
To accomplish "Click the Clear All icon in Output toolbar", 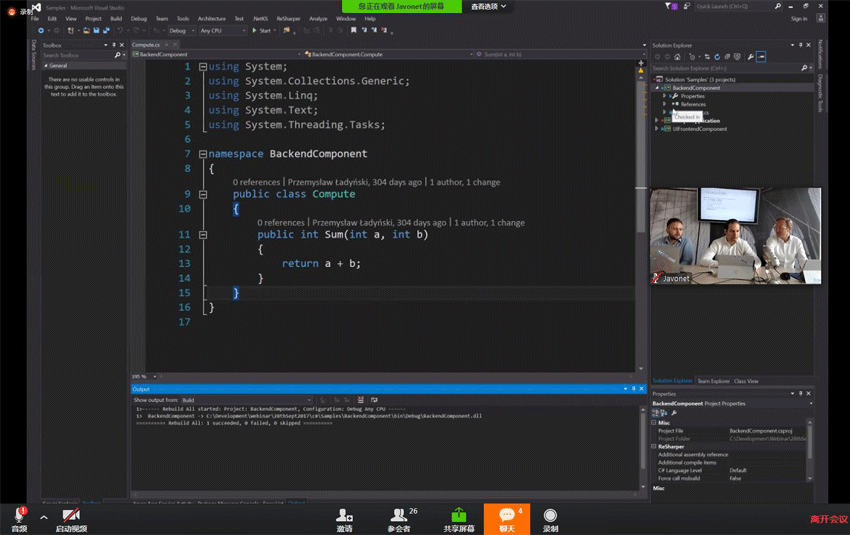I will click(x=360, y=400).
